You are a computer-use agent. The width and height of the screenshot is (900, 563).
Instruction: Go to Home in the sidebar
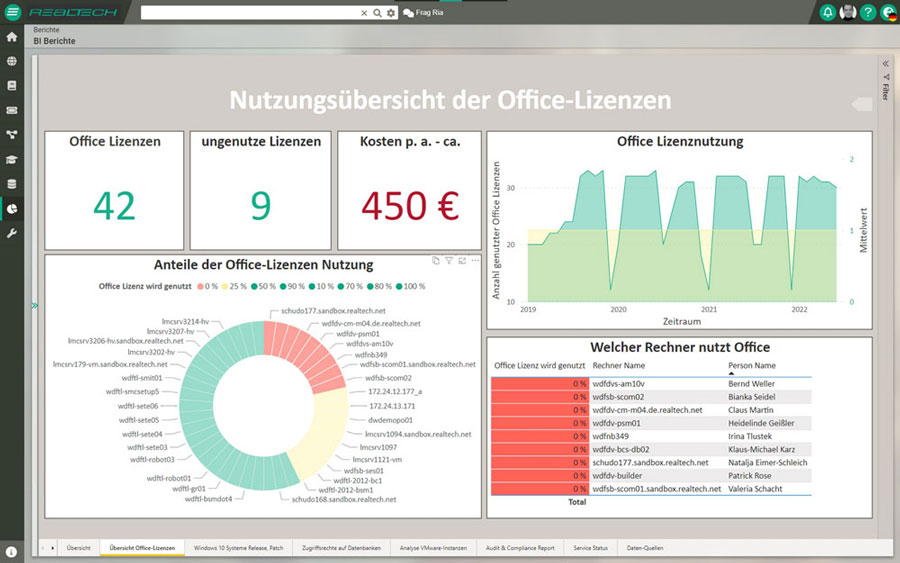coord(11,37)
